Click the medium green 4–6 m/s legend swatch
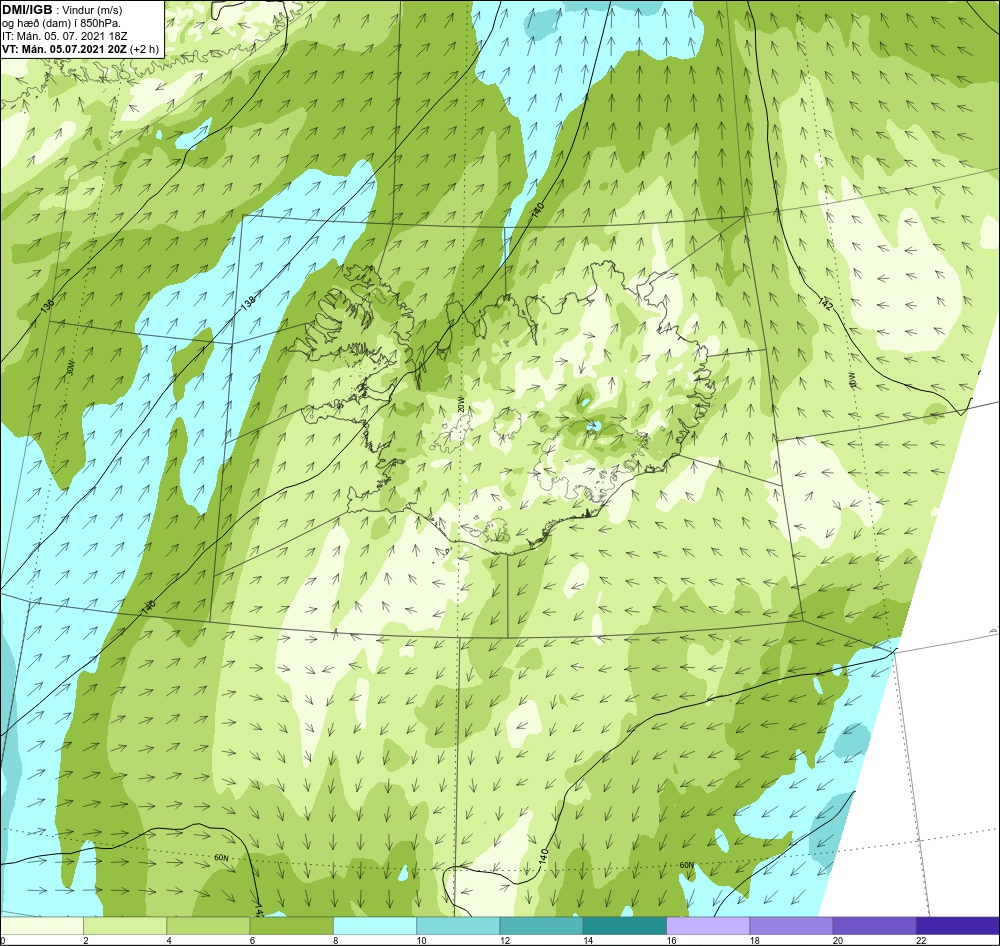Image resolution: width=1000 pixels, height=946 pixels. point(209,925)
